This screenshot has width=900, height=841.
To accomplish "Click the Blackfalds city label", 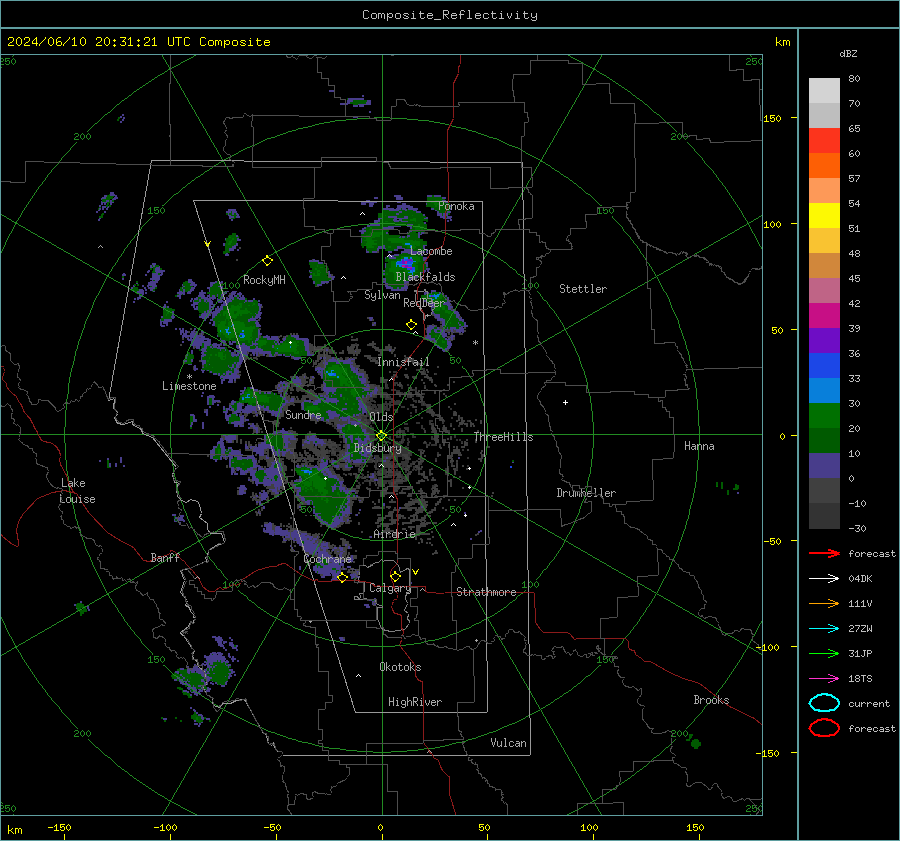I will tap(425, 277).
